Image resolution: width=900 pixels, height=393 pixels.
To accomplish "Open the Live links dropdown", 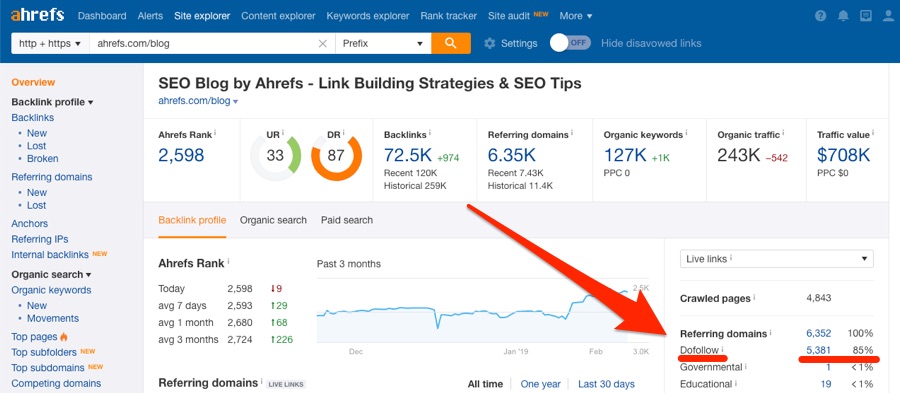I will 777,259.
